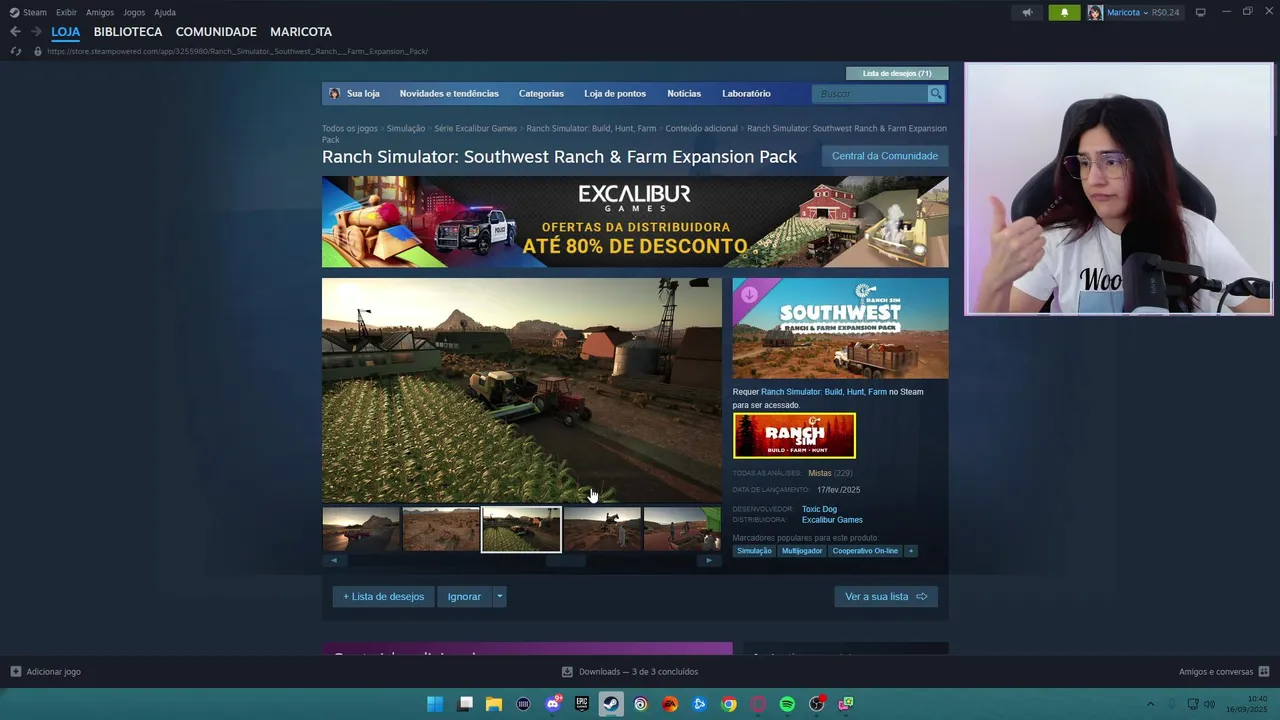Screen dimensions: 1280x720
Task: Switch to the BIBLIOTECA tab
Action: pos(128,32)
